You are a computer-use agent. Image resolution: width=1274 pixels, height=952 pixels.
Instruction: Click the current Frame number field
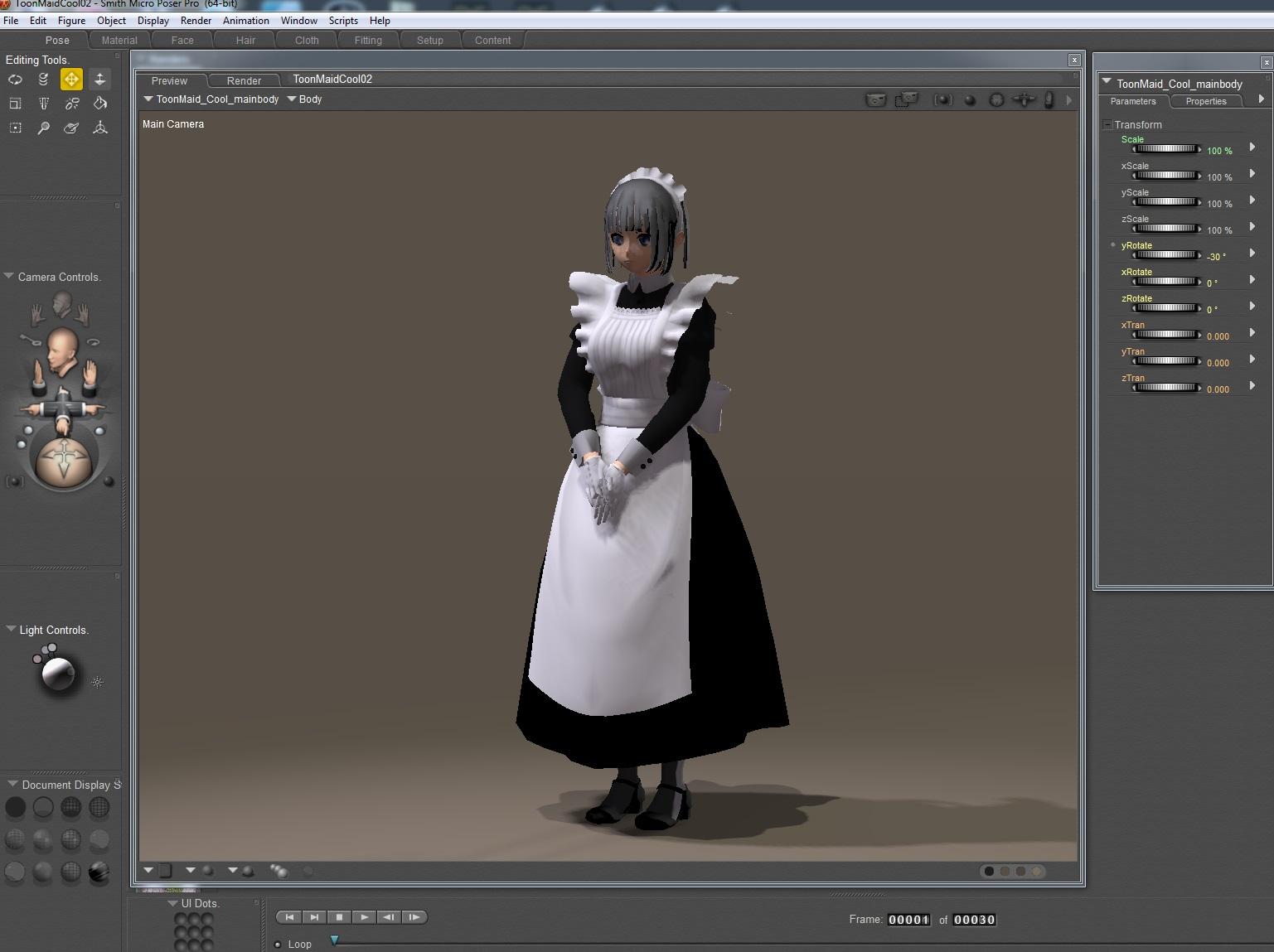[908, 920]
